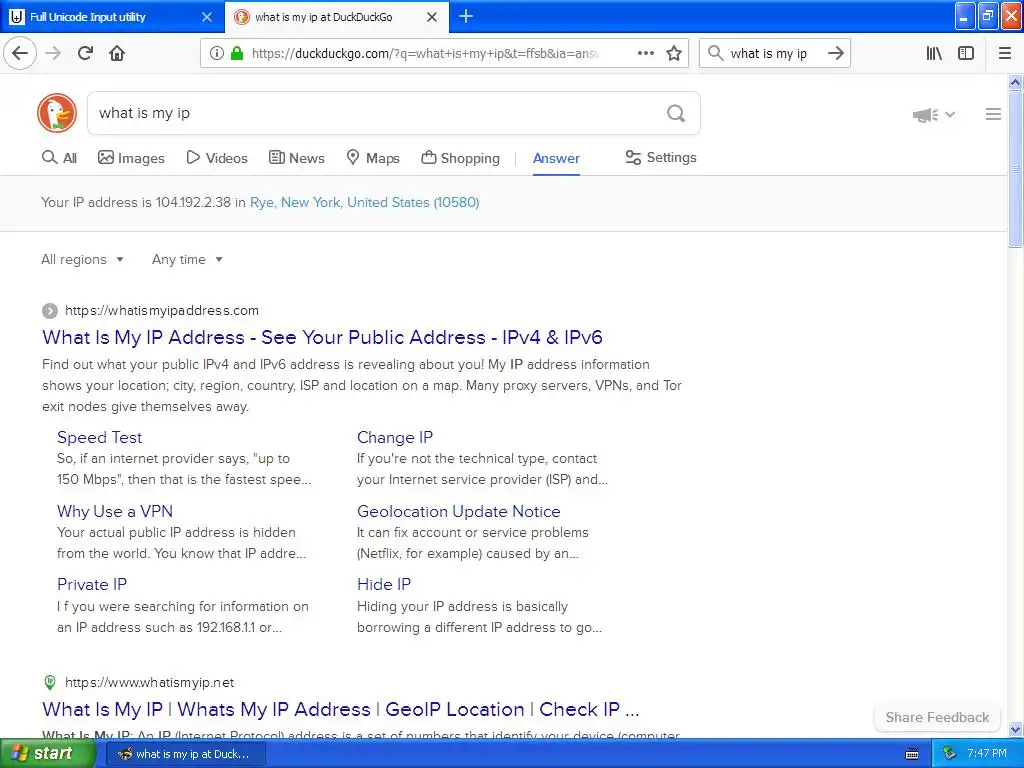Screen dimensions: 1024x768
Task: Click the browser address bar URL
Action: pyautogui.click(x=426, y=54)
